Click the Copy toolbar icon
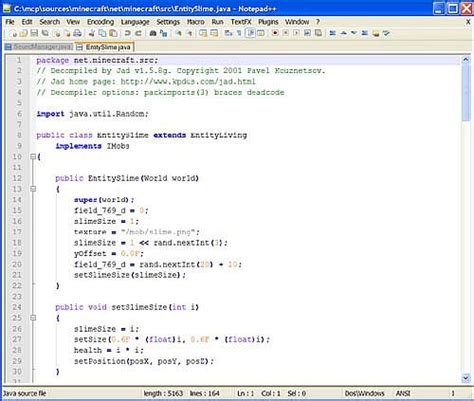 click(102, 33)
